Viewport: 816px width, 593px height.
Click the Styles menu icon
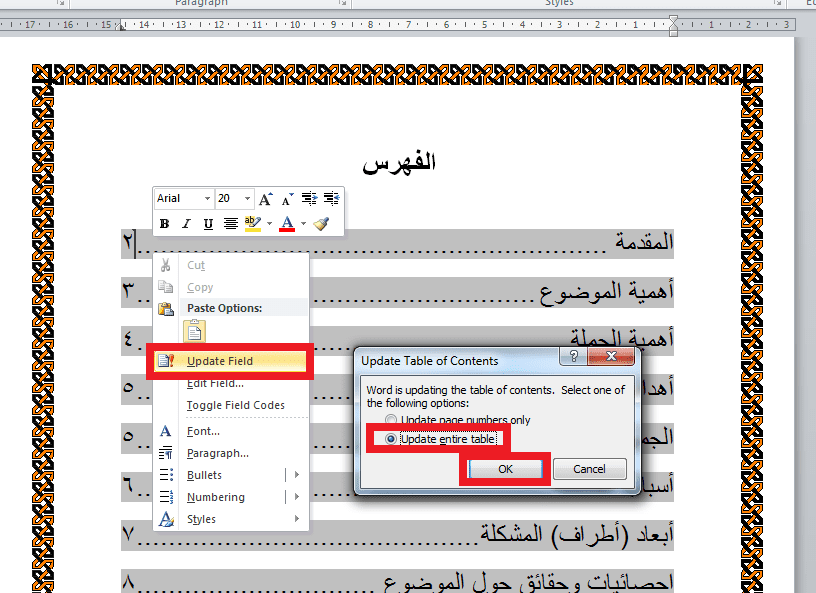point(166,519)
